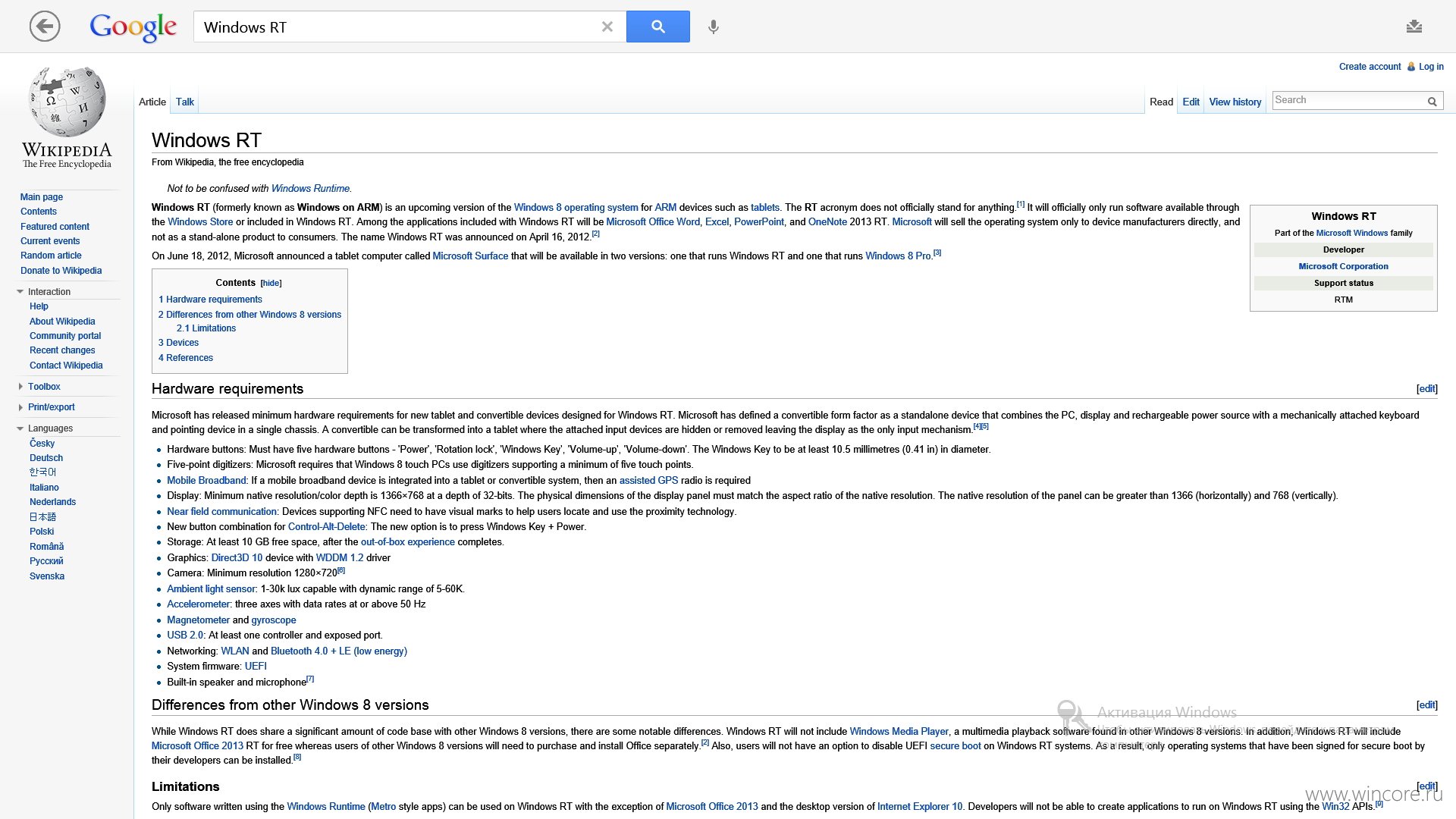The image size is (1456, 819).
Task: Edit the Differences from other Windows 8 versions section
Action: click(x=1426, y=705)
